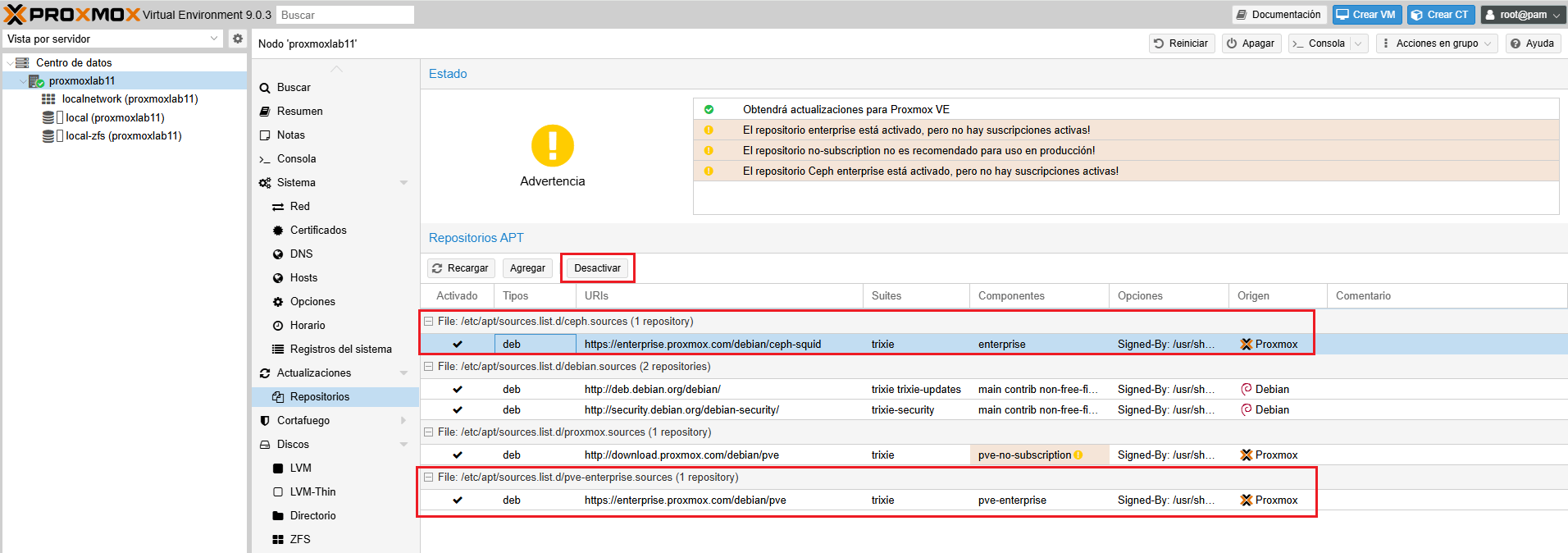Click the ZFS grid icon

[x=278, y=540]
